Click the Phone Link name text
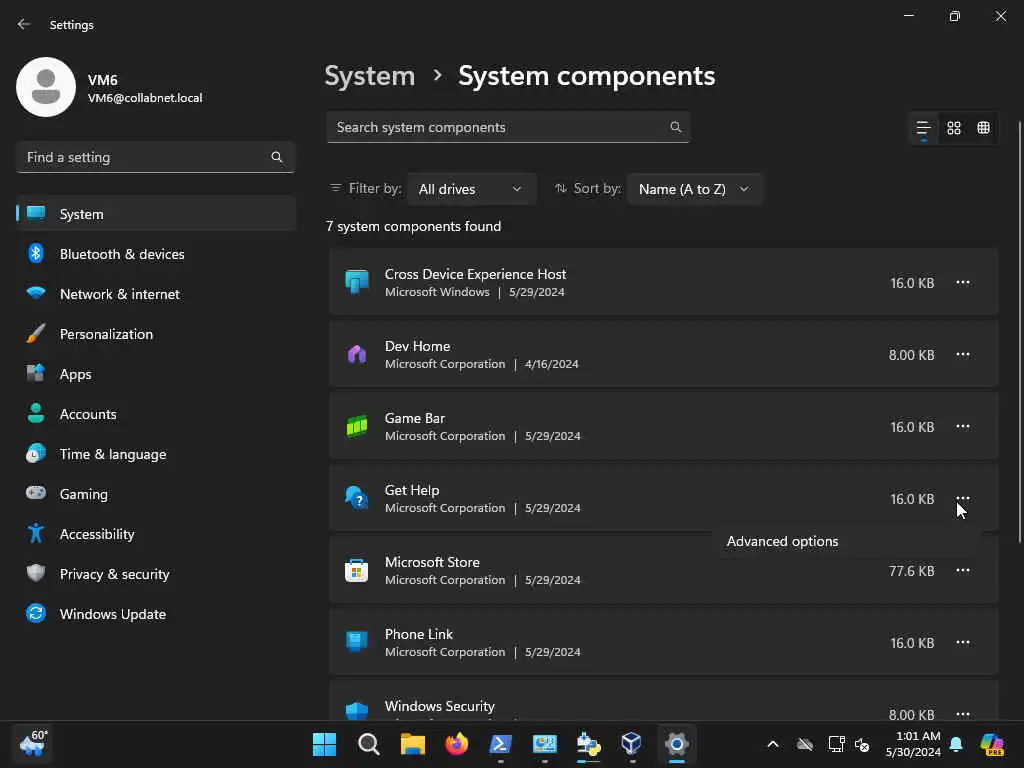This screenshot has height=768, width=1024. pos(419,634)
